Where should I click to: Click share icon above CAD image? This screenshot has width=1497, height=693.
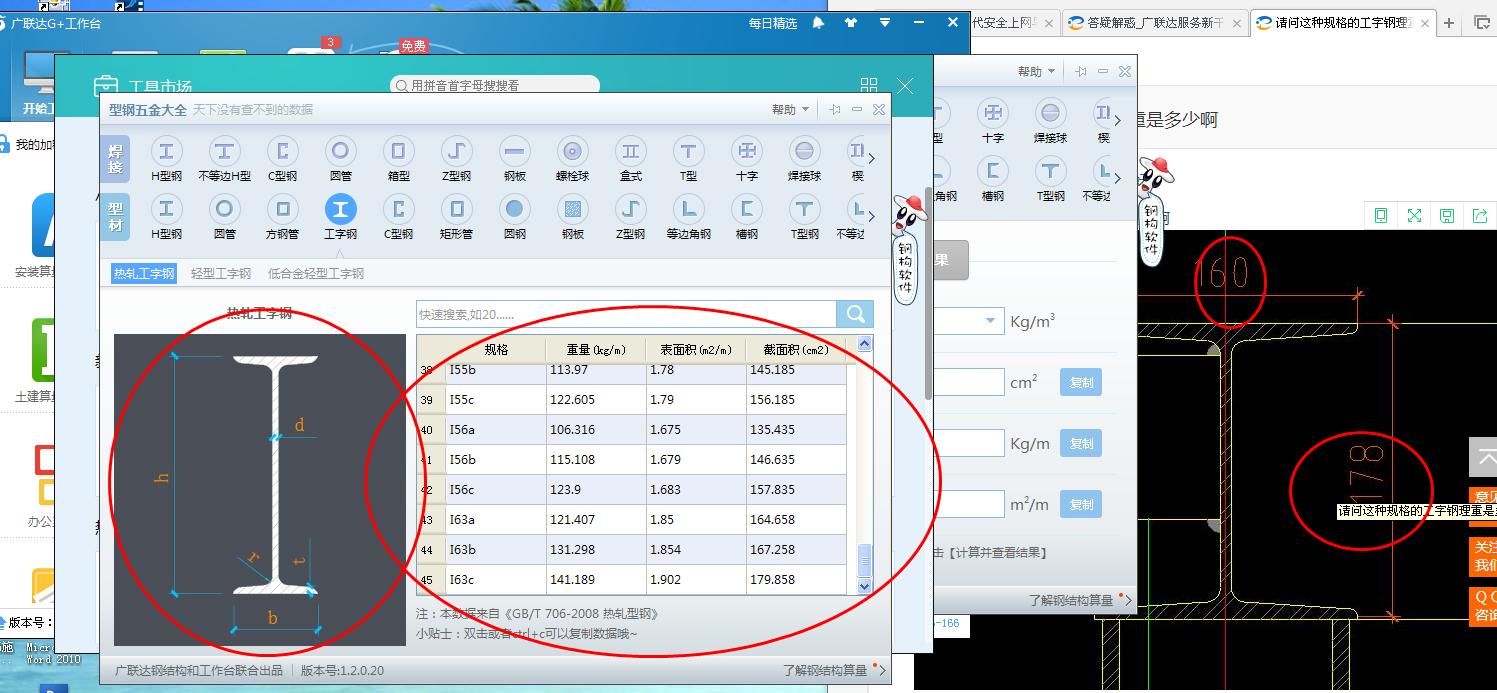pos(1480,215)
